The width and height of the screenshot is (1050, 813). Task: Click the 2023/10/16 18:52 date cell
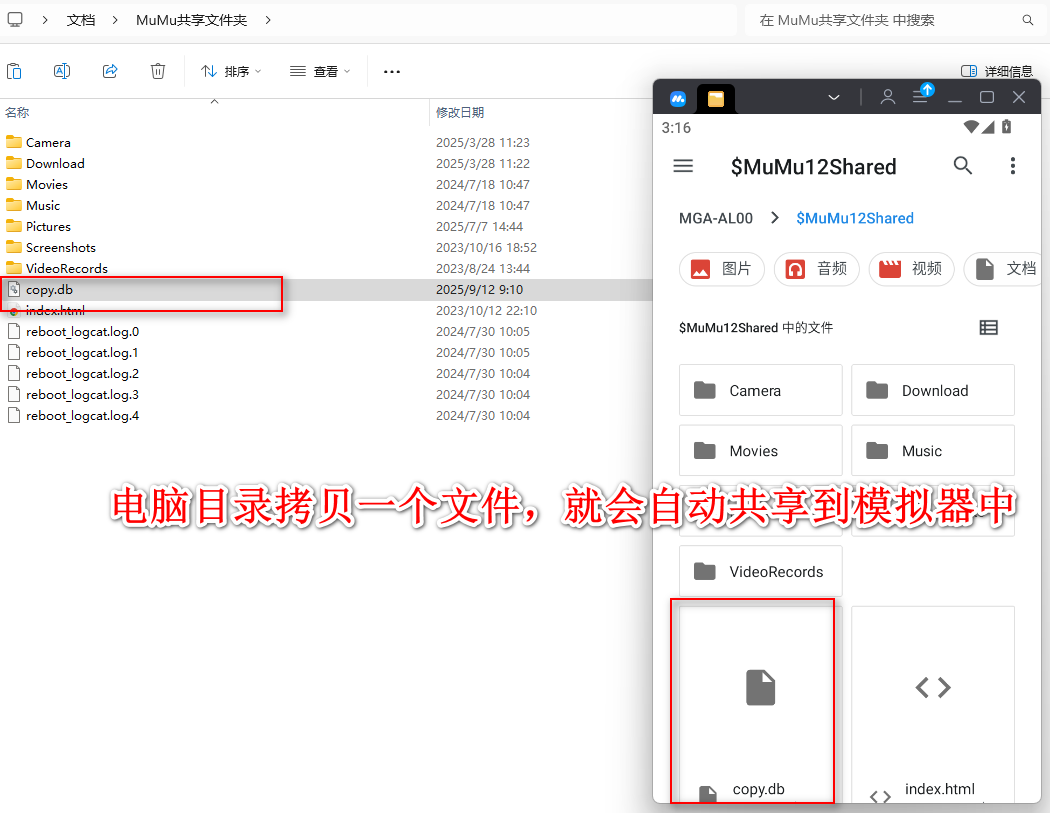tap(486, 247)
